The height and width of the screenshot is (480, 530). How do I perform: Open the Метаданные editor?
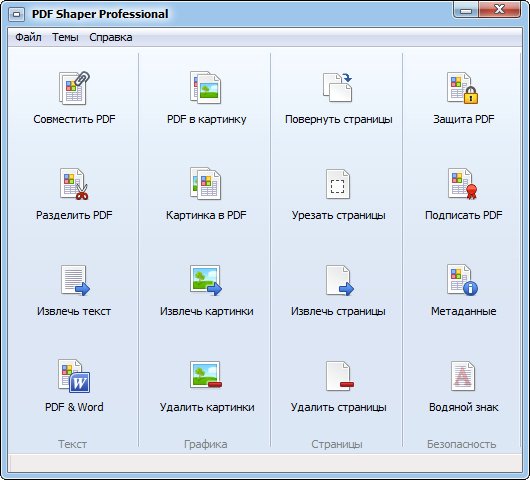pyautogui.click(x=463, y=290)
